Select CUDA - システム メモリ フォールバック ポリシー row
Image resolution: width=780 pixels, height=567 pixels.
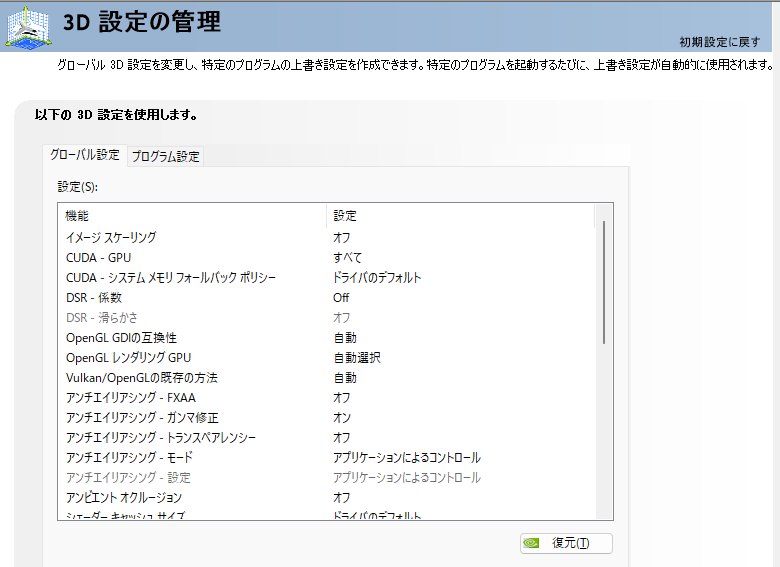coord(326,278)
